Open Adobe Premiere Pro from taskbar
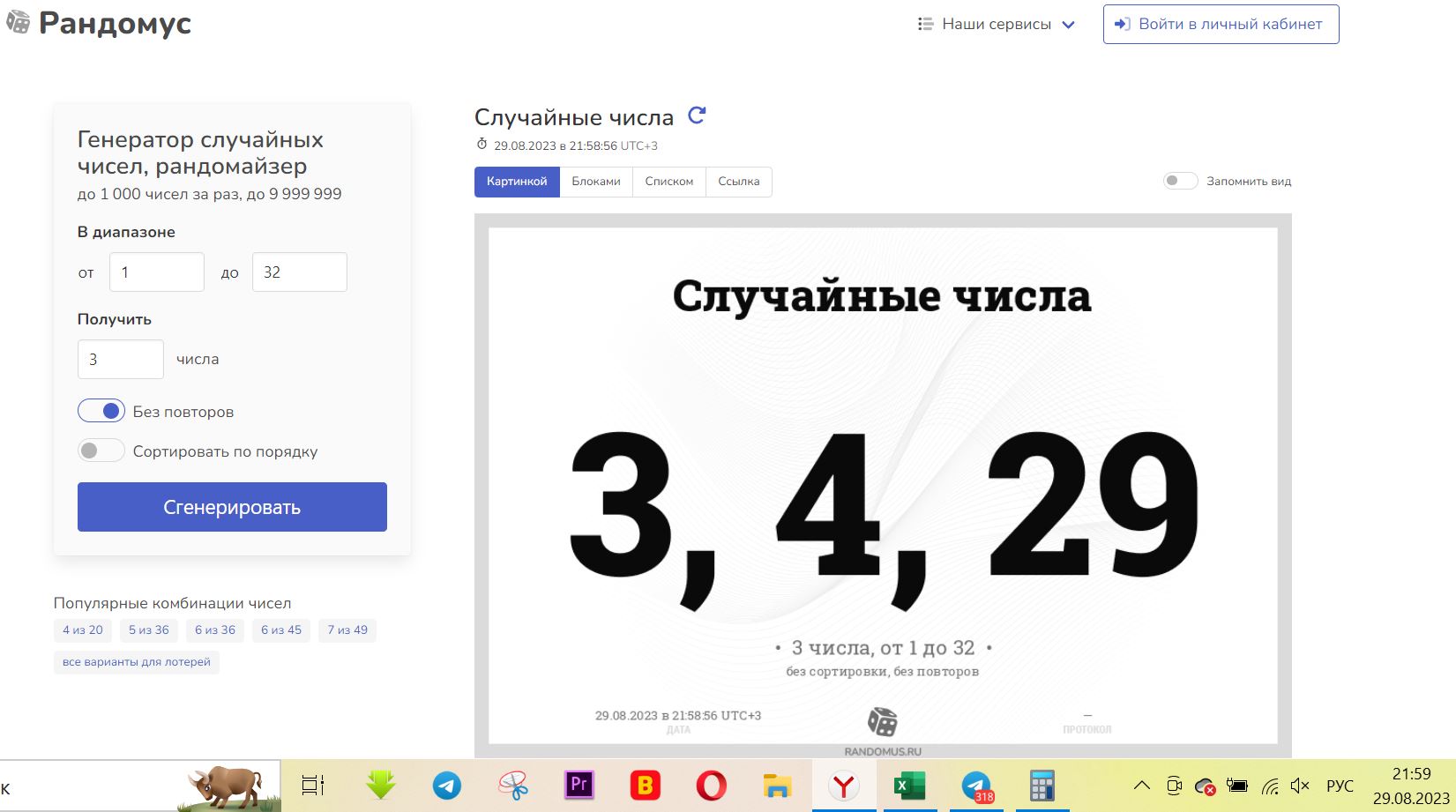Screen dimensions: 1456x812 [579, 785]
